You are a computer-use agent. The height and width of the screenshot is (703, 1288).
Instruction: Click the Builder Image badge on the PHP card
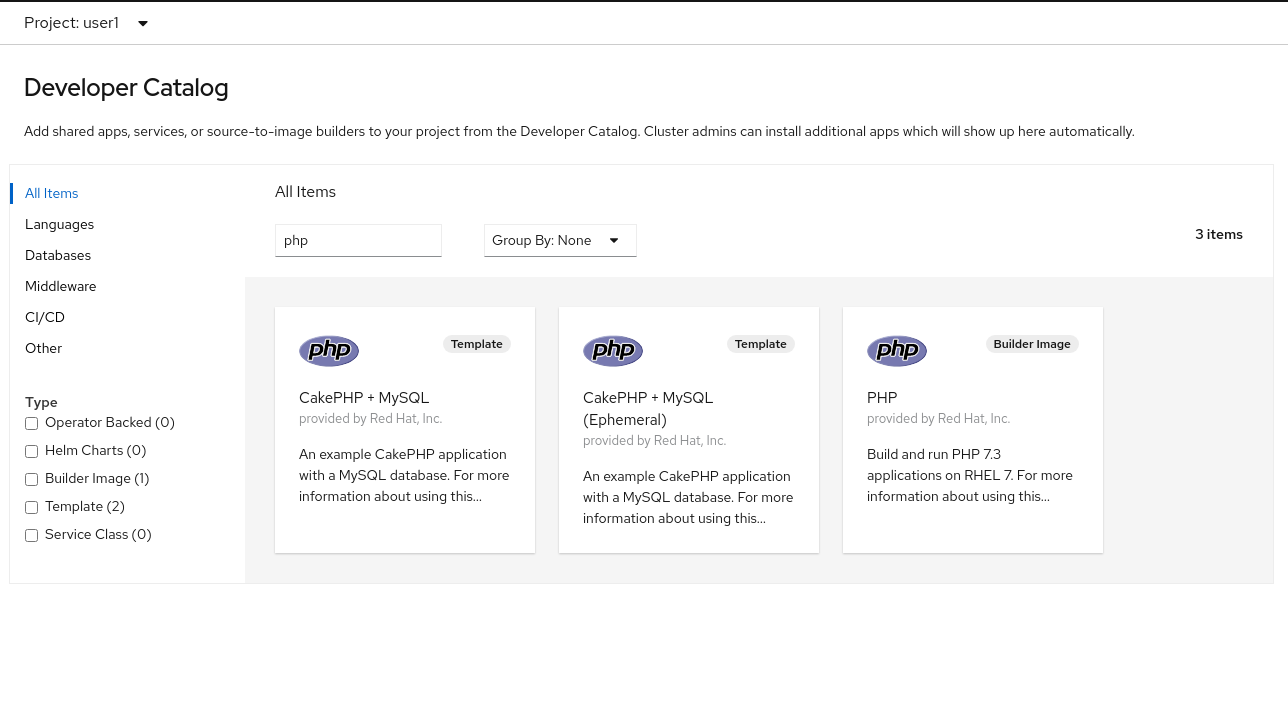pos(1032,344)
